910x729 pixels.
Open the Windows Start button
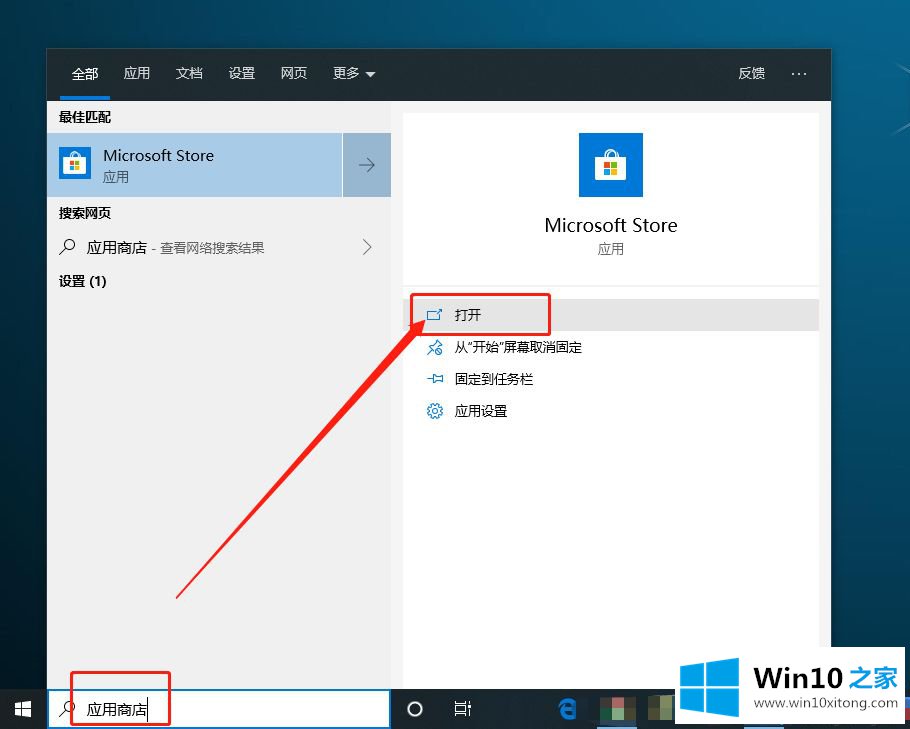pyautogui.click(x=23, y=709)
